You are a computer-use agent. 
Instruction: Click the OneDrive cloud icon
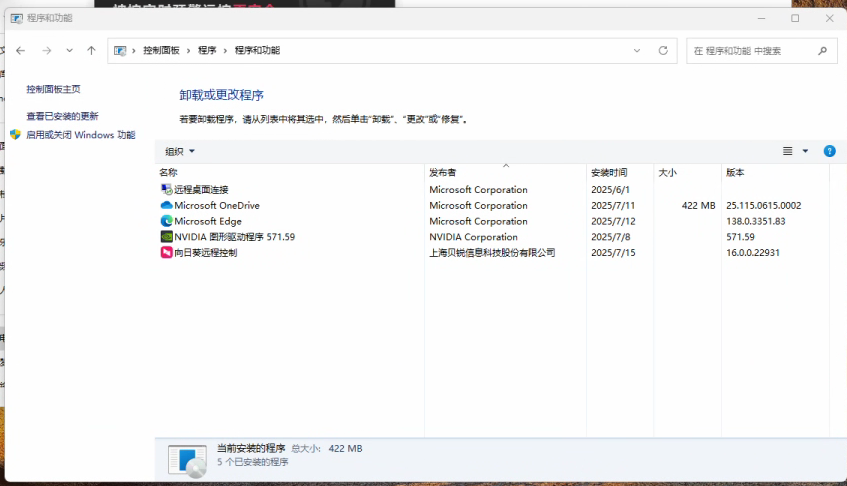tap(166, 205)
